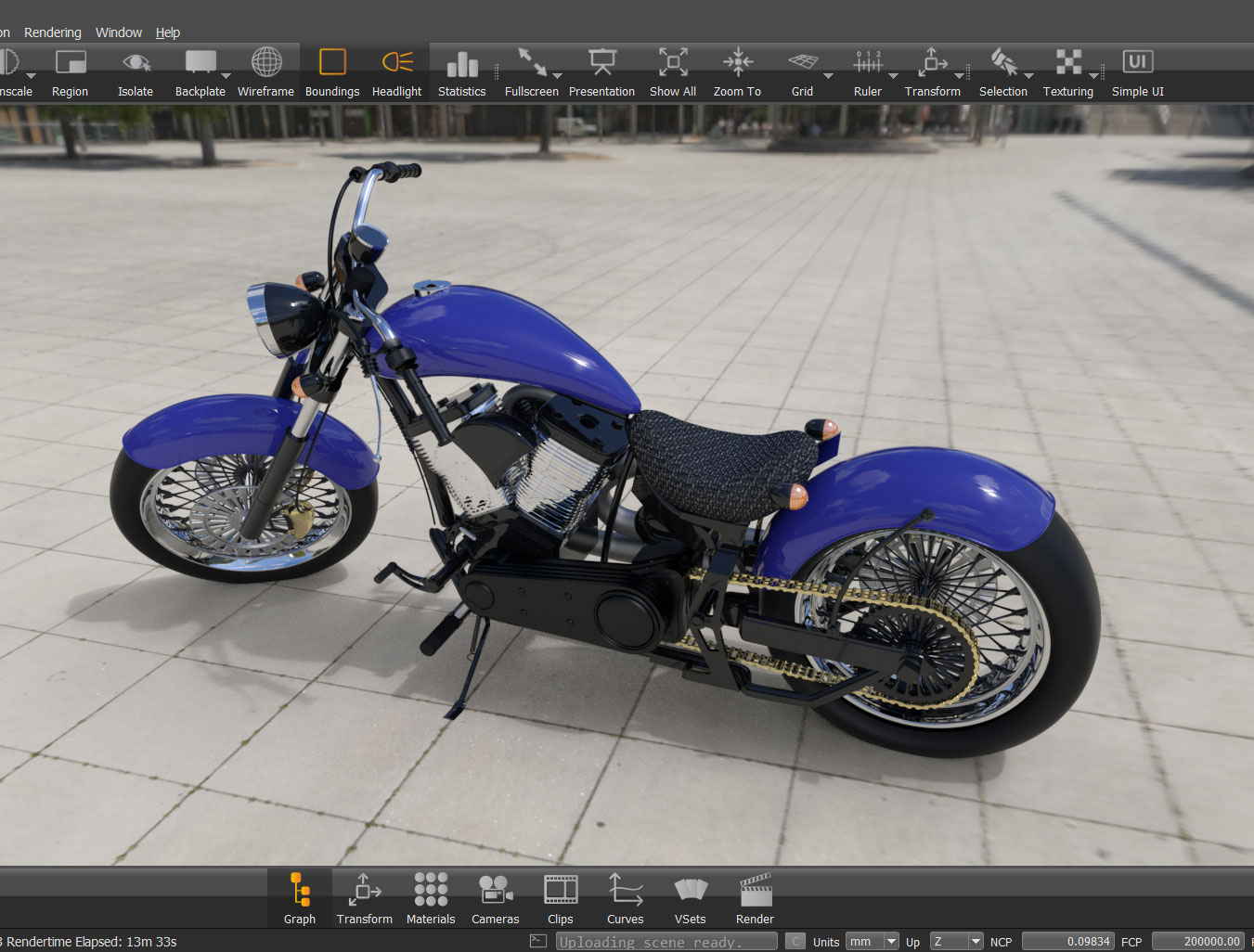Click the NCP value field
The height and width of the screenshot is (952, 1254).
1067,941
